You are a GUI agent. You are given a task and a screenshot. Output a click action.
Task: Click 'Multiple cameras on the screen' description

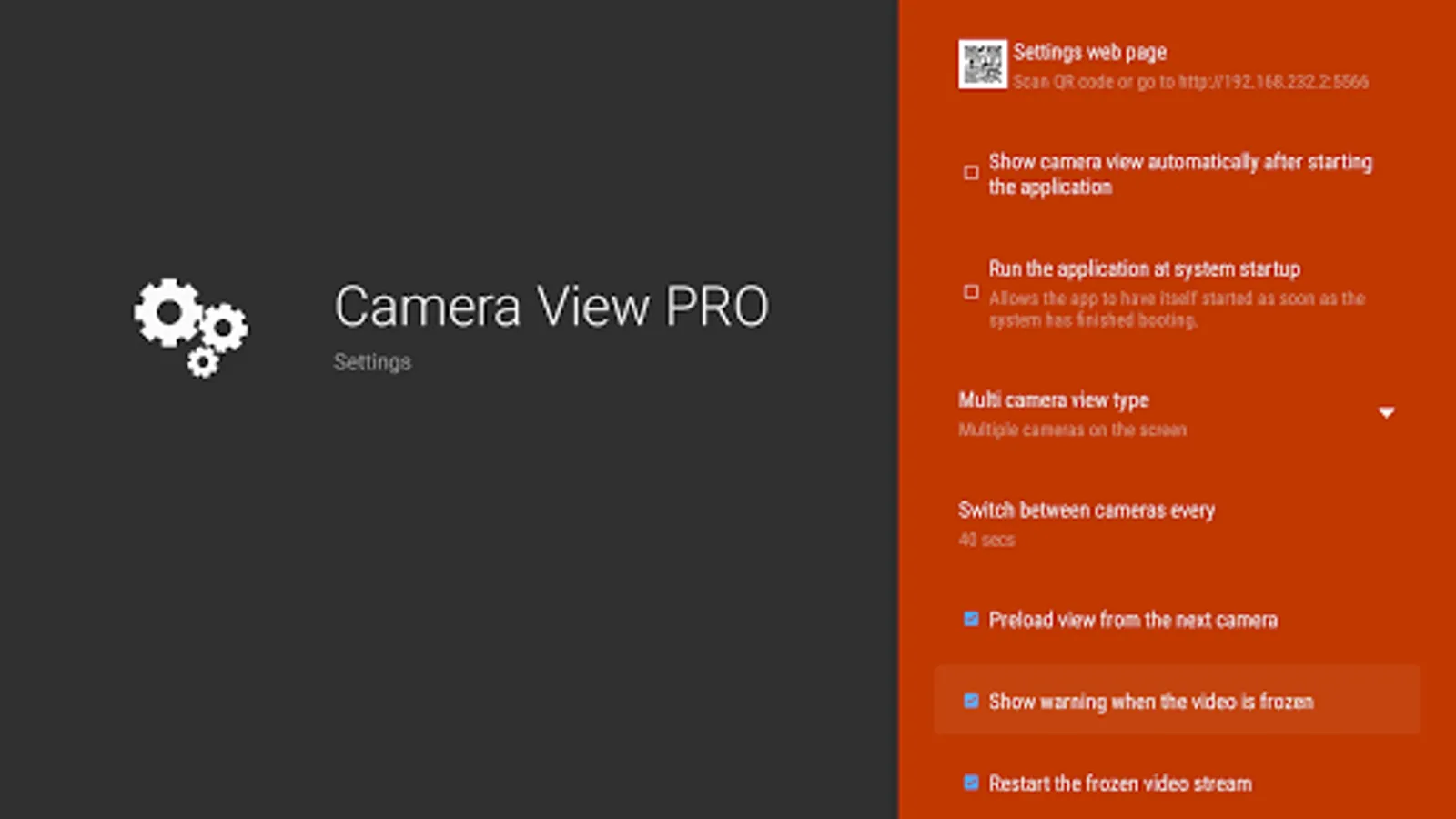click(x=1072, y=430)
